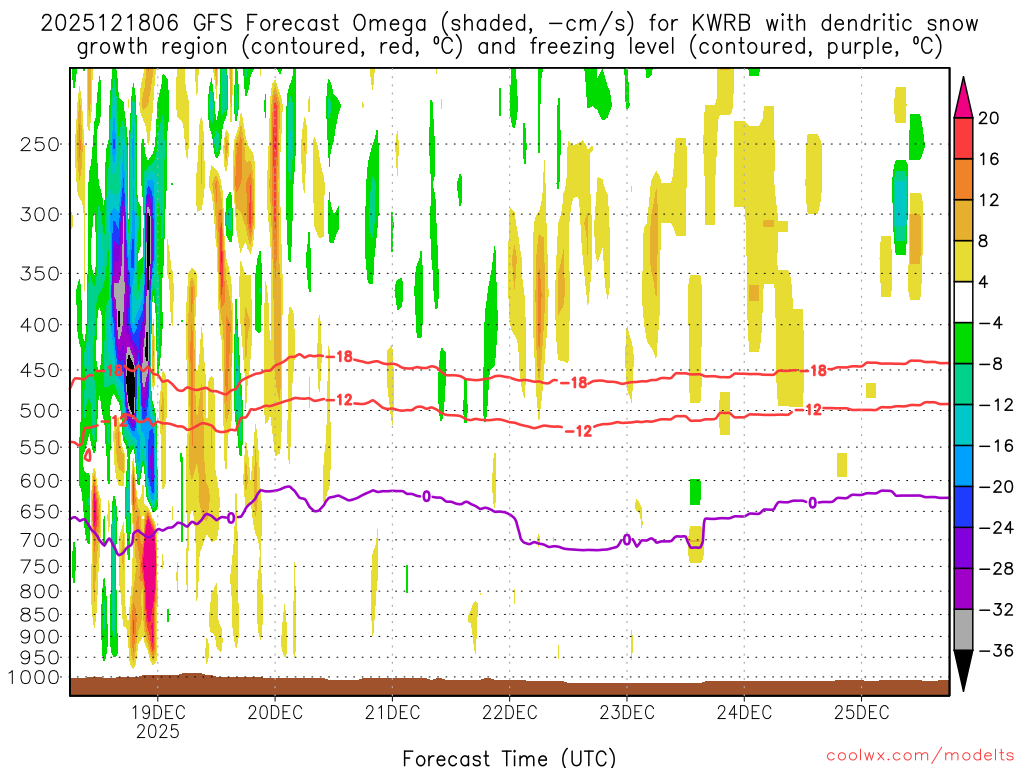Click the gray colorbar swatch between -32 and -36

(x=963, y=630)
